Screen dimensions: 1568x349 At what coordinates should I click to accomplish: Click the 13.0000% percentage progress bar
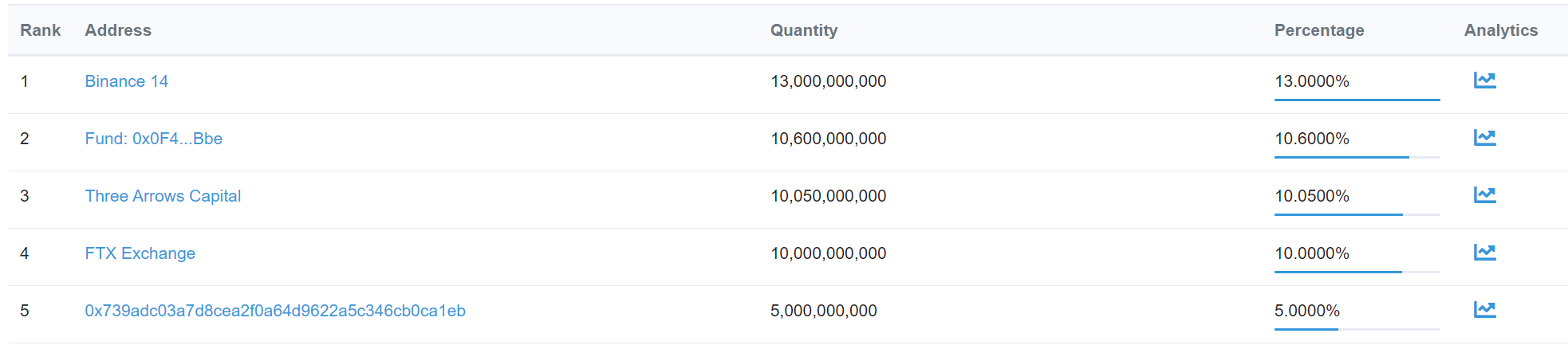(1357, 100)
